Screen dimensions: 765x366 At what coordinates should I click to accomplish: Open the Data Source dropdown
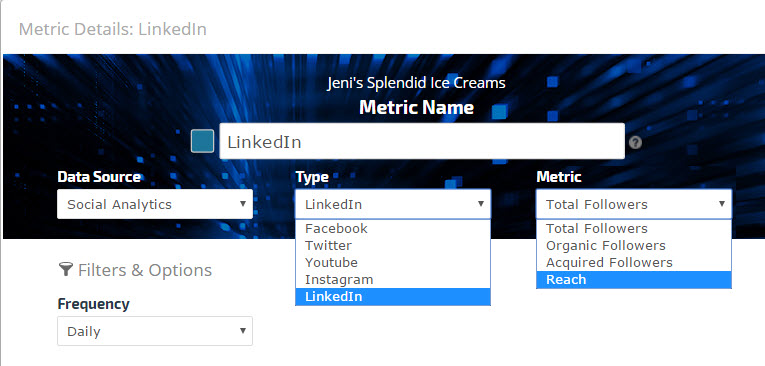[155, 204]
